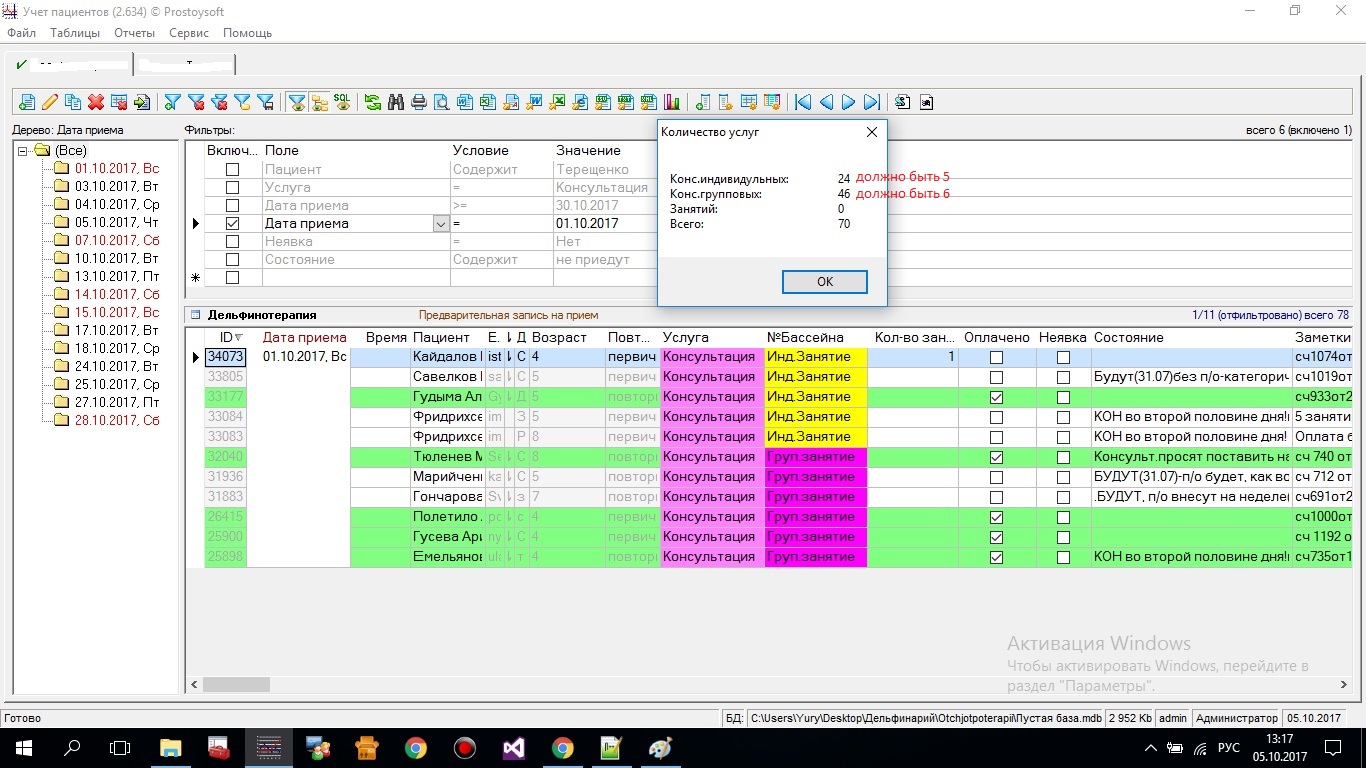Open the Отчеты menu

[134, 33]
